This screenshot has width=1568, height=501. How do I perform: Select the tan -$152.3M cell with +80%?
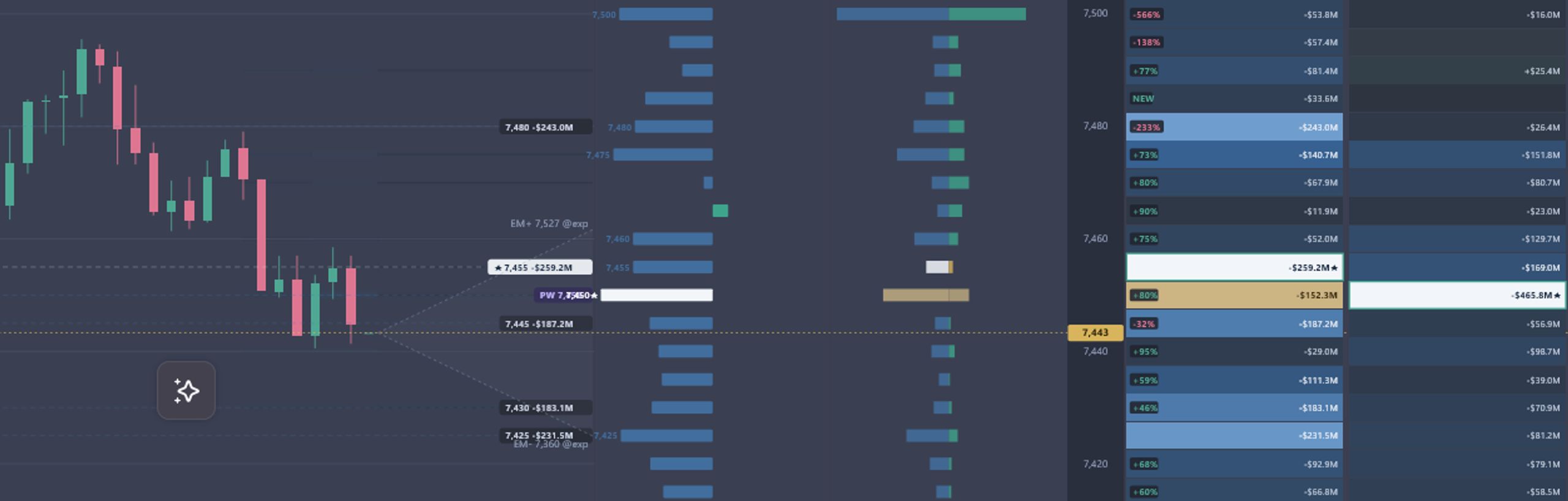[x=1234, y=295]
